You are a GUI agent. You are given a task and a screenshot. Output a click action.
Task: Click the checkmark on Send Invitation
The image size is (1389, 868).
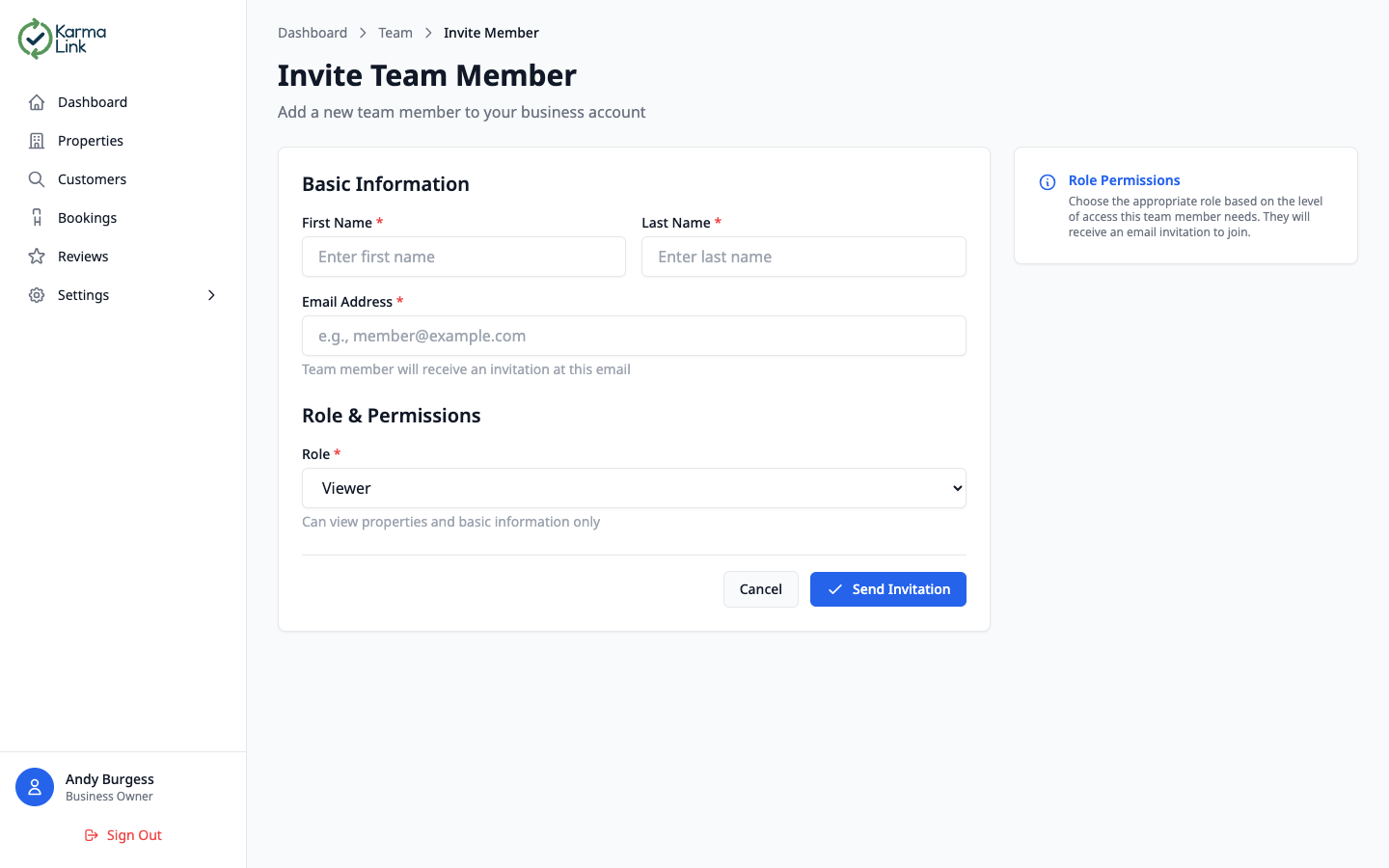tap(835, 589)
